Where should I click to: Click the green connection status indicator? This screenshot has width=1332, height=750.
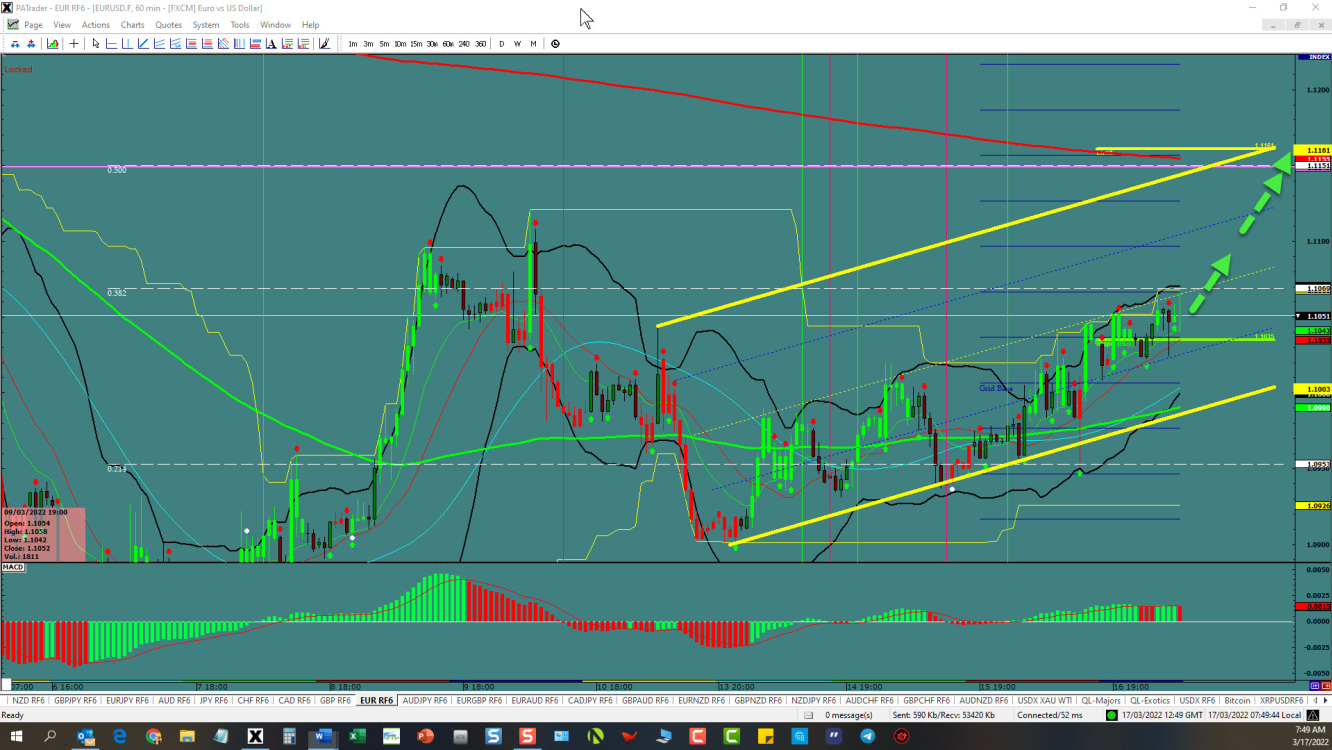click(x=1111, y=715)
